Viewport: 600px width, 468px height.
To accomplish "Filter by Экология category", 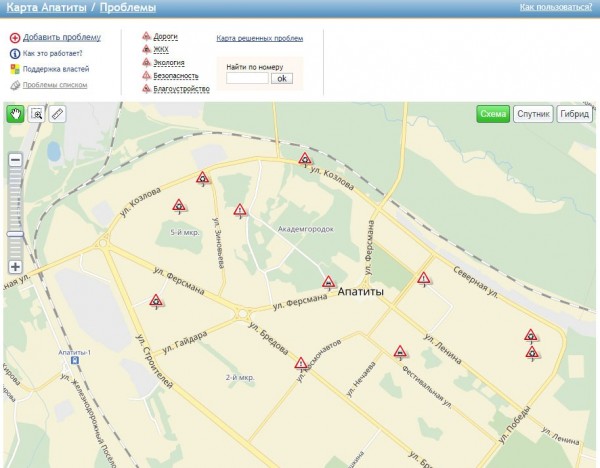I will click(x=169, y=62).
